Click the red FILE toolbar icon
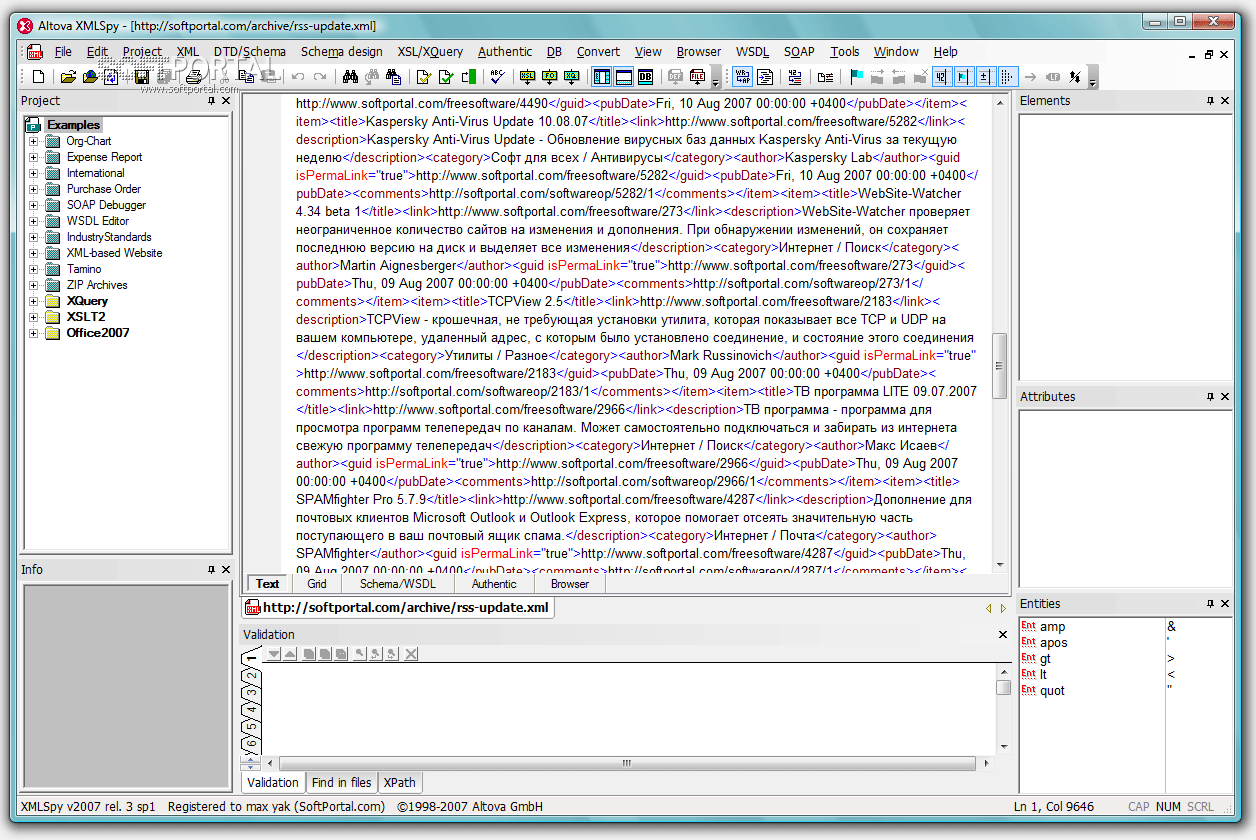1256x840 pixels. coord(696,77)
